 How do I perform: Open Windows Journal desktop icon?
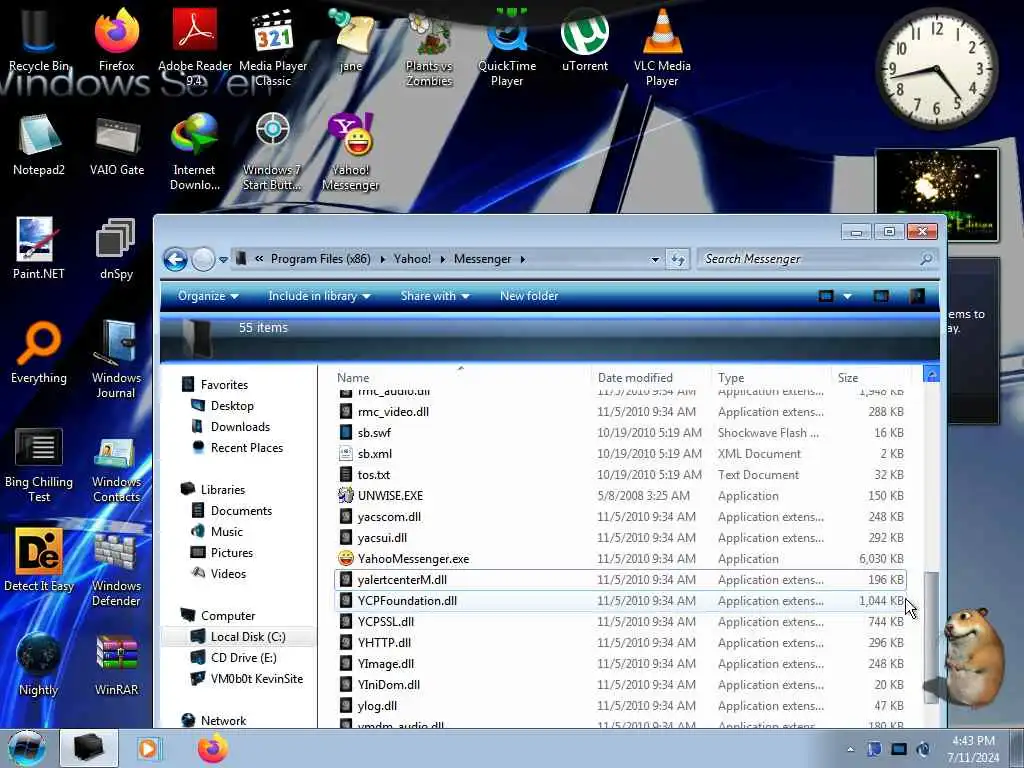116,359
